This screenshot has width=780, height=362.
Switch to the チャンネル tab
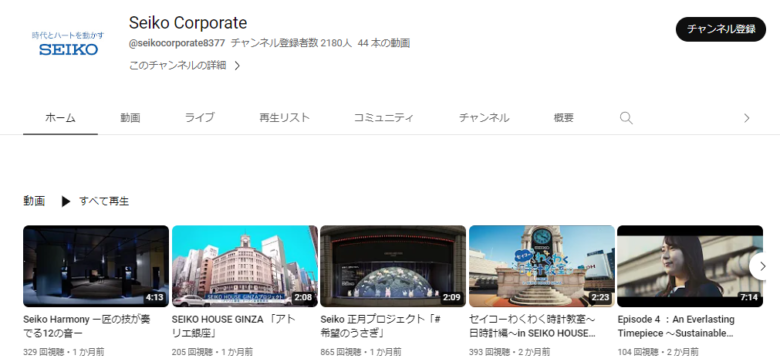(484, 118)
